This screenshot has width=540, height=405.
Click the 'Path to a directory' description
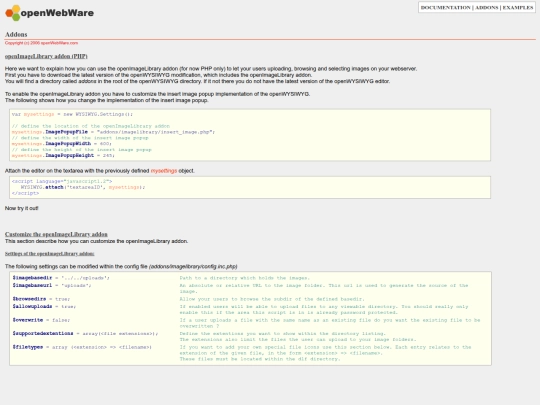pyautogui.click(x=245, y=278)
